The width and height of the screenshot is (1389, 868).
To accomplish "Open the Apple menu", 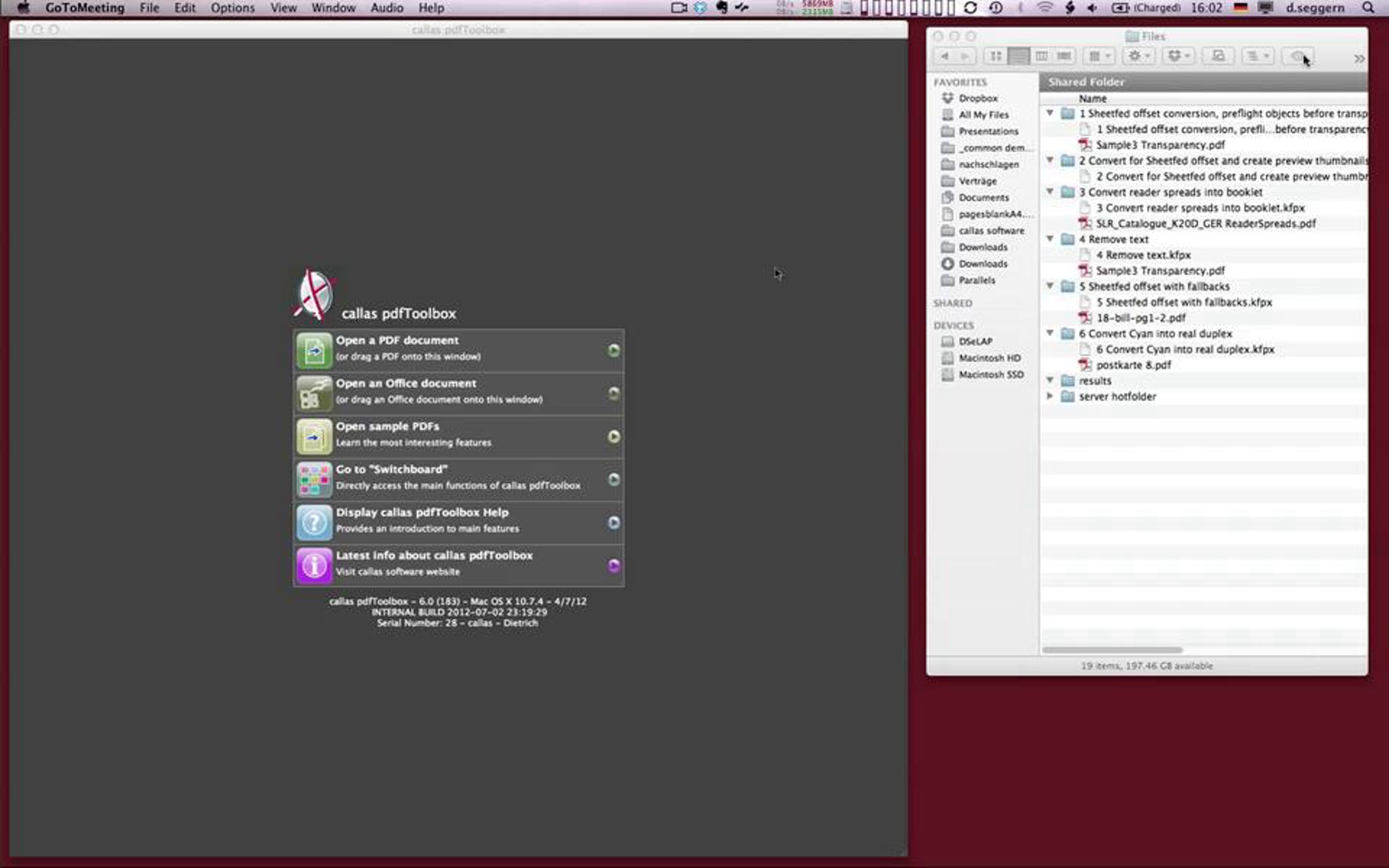I will coord(23,8).
